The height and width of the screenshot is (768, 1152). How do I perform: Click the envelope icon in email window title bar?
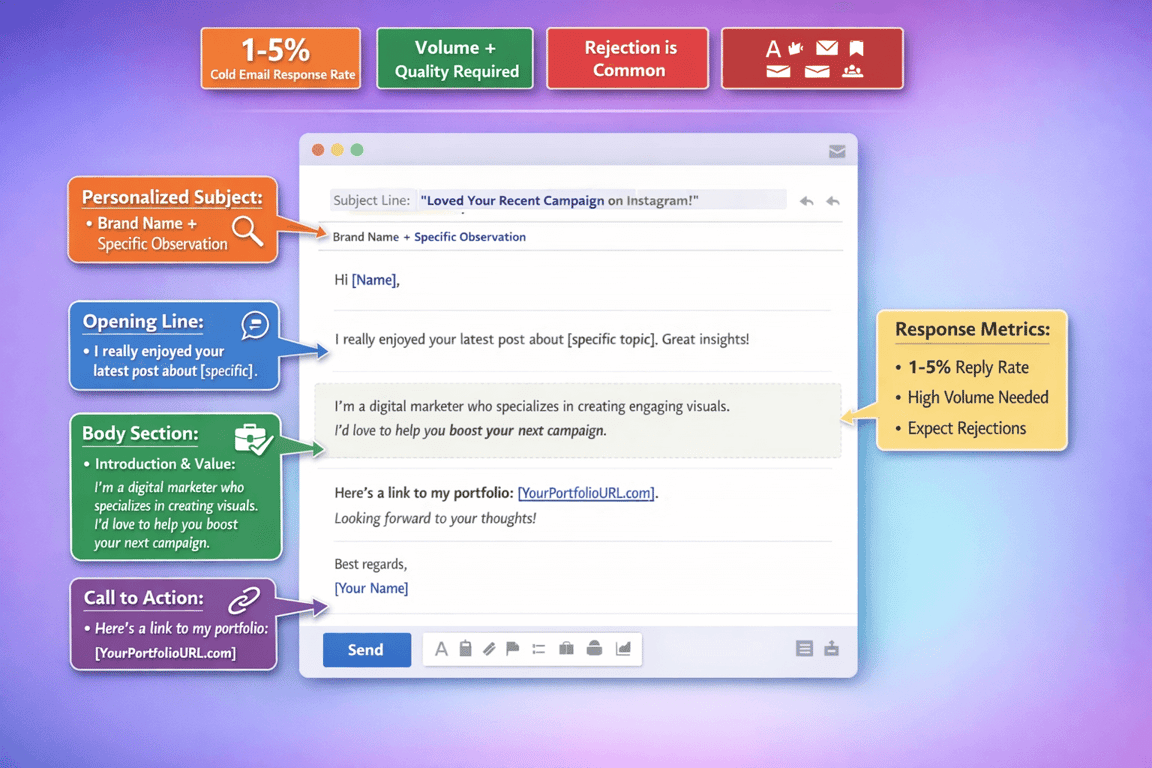(x=837, y=151)
